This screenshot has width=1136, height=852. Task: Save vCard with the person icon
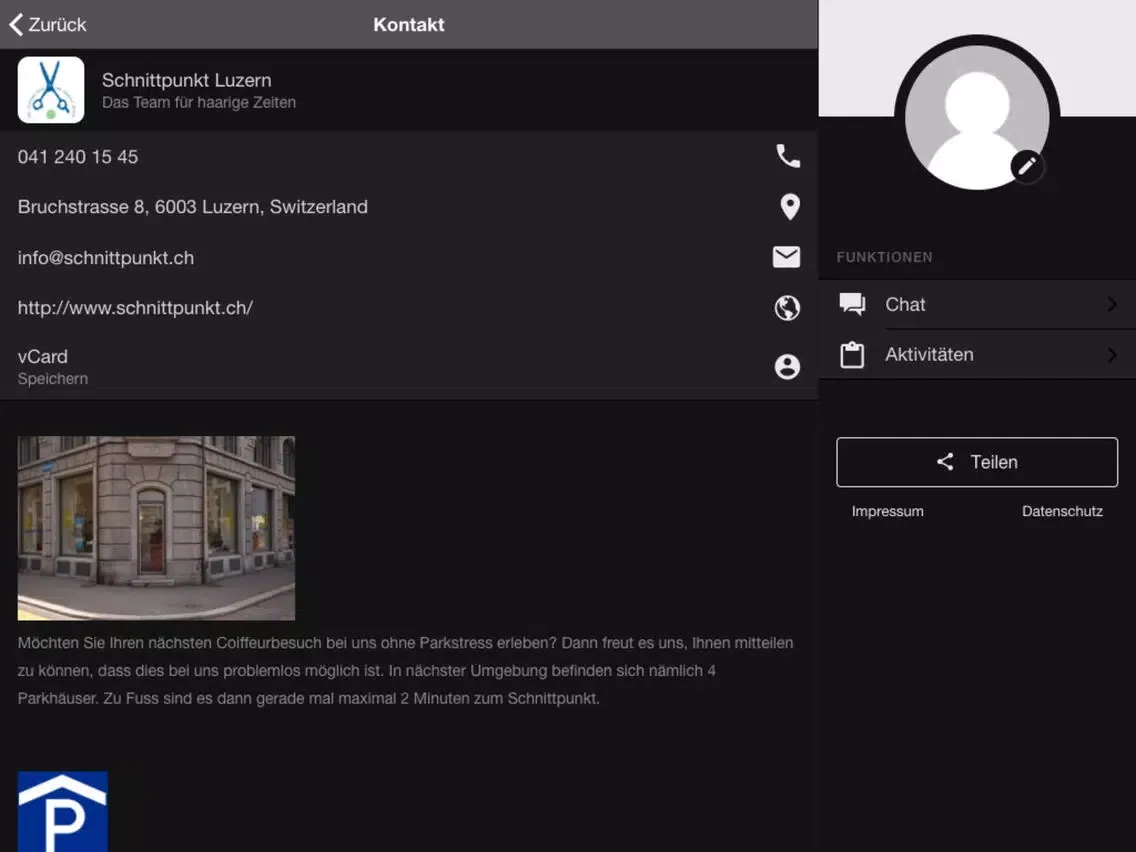click(787, 367)
